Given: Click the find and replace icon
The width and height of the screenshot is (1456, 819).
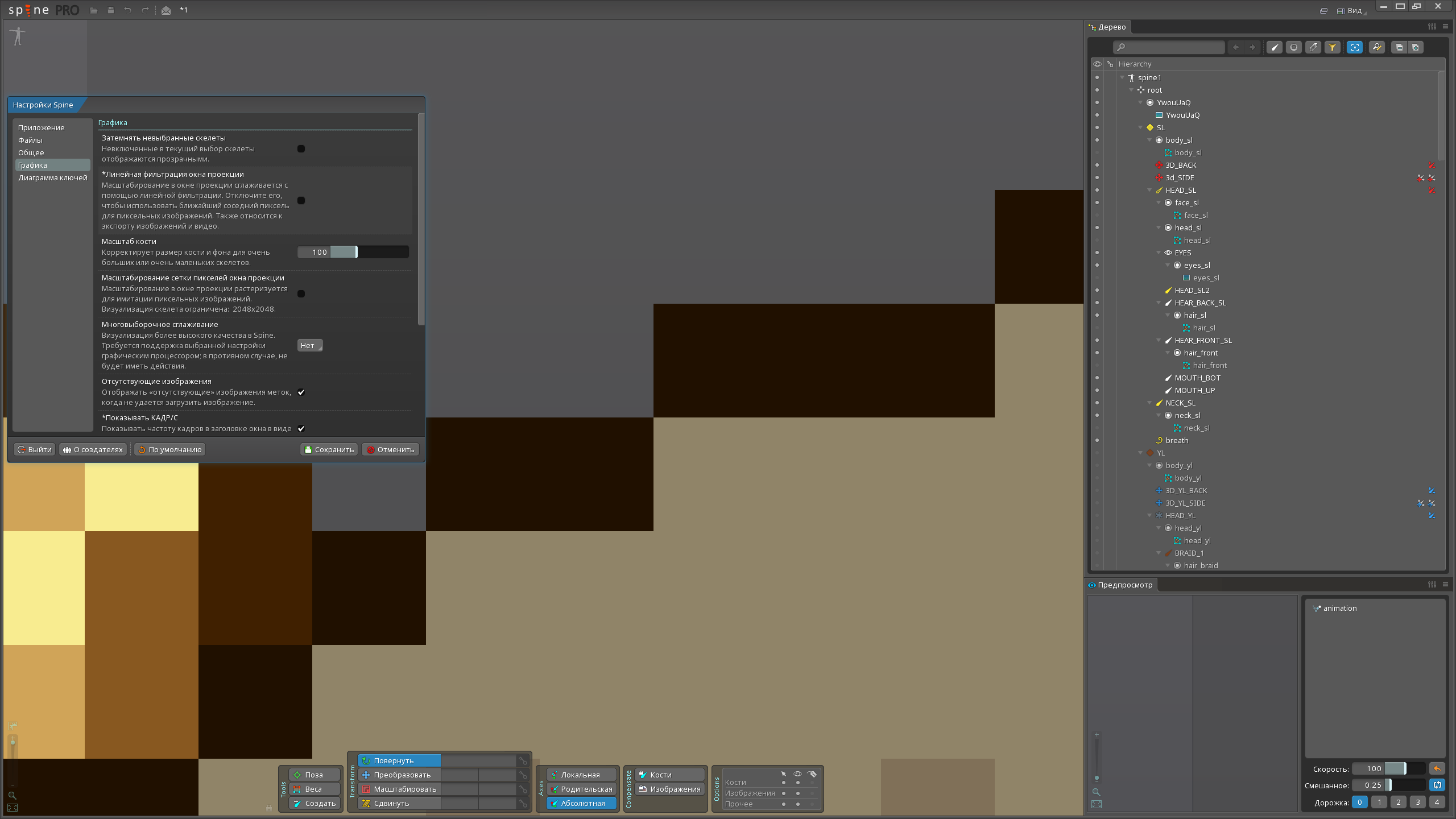Looking at the screenshot, I should [x=1376, y=47].
